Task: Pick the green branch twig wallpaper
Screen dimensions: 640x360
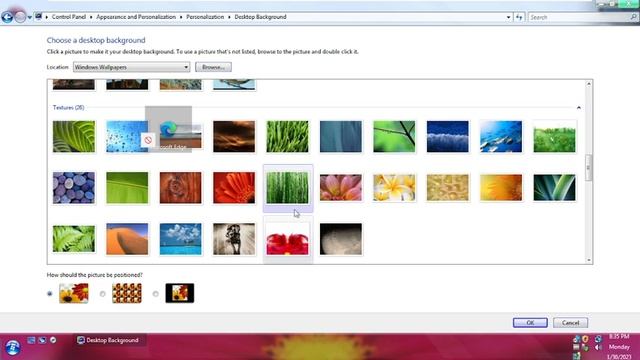Action: tap(394, 136)
